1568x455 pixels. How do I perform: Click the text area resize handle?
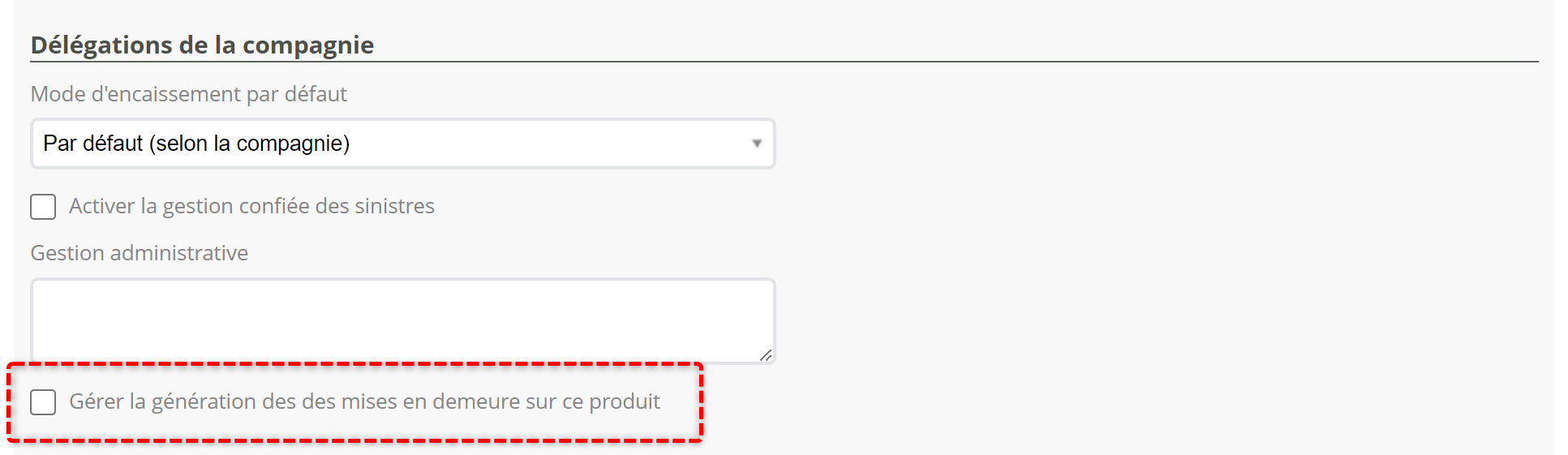click(766, 354)
